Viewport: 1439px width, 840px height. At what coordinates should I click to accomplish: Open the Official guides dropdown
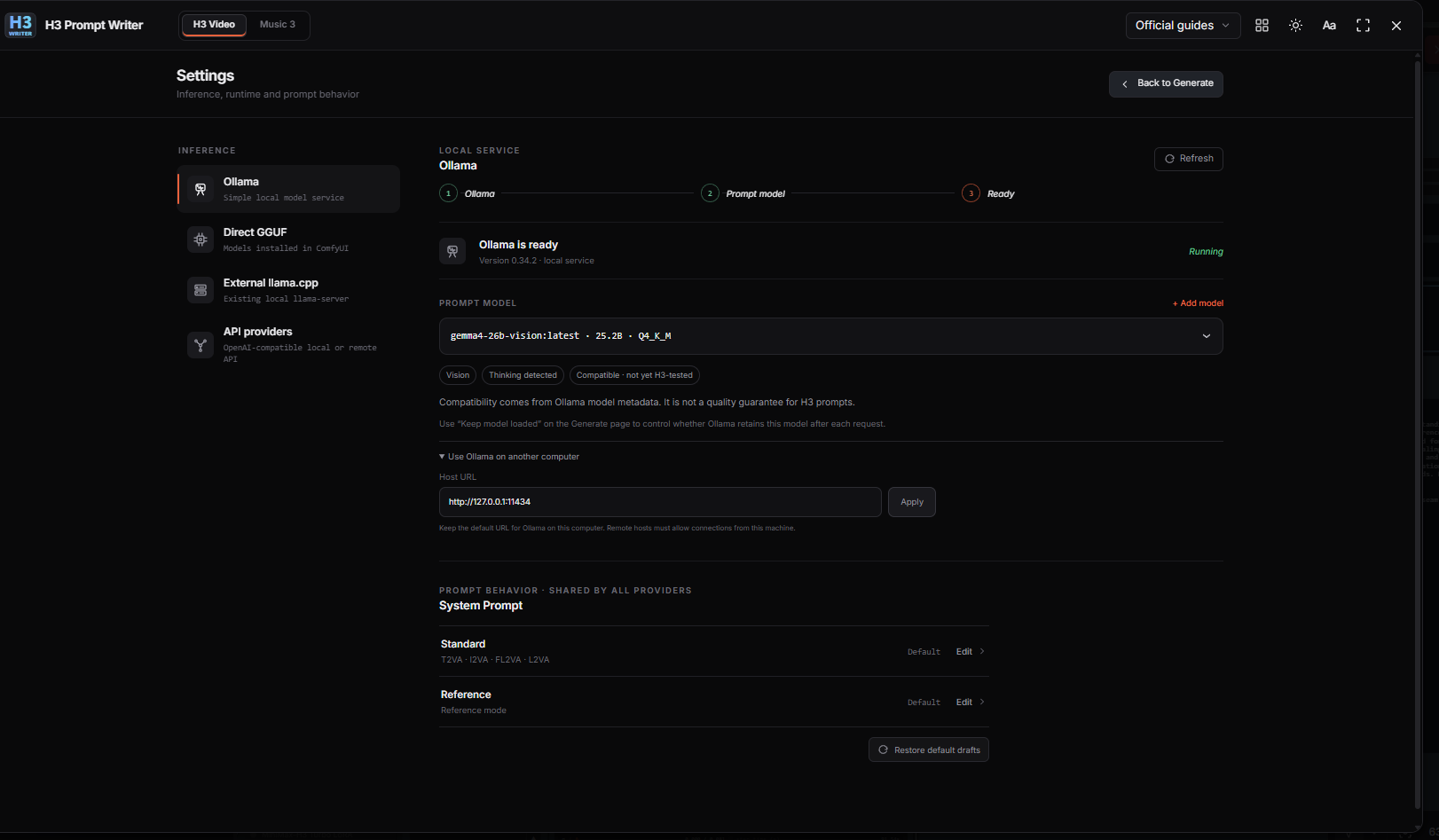coord(1182,26)
